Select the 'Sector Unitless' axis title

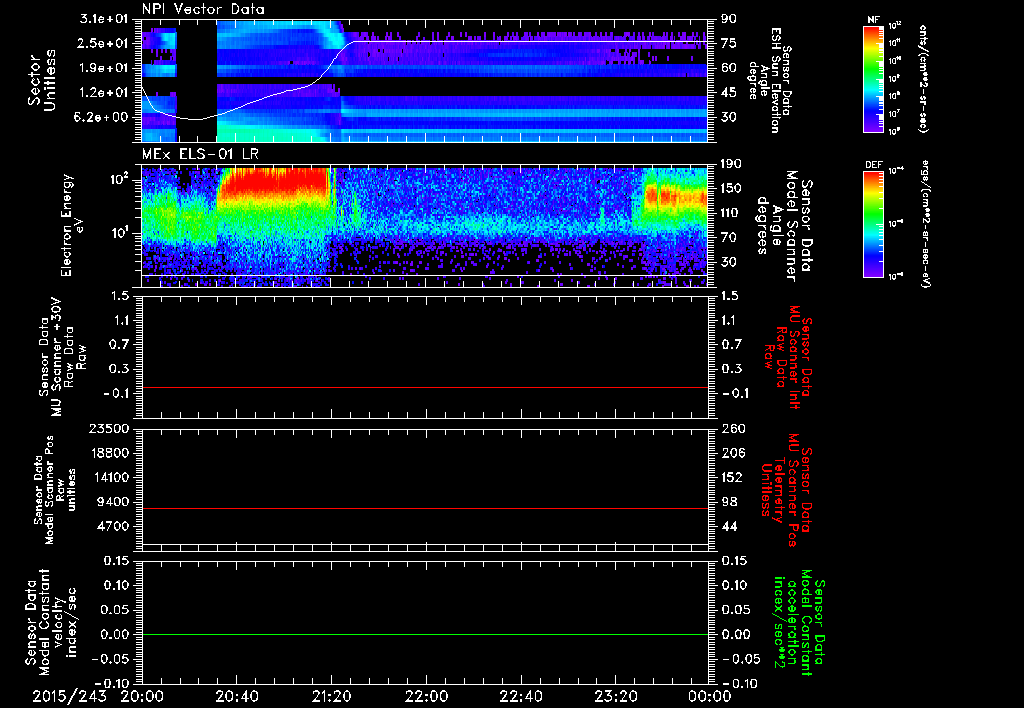42,80
